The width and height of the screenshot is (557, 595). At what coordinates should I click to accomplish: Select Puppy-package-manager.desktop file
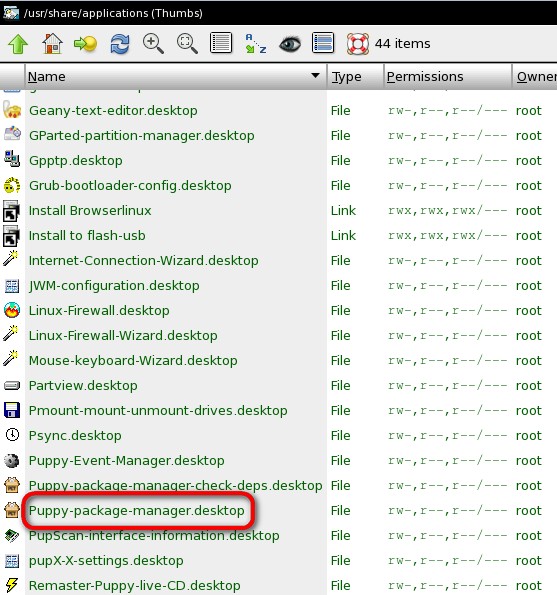tap(137, 511)
